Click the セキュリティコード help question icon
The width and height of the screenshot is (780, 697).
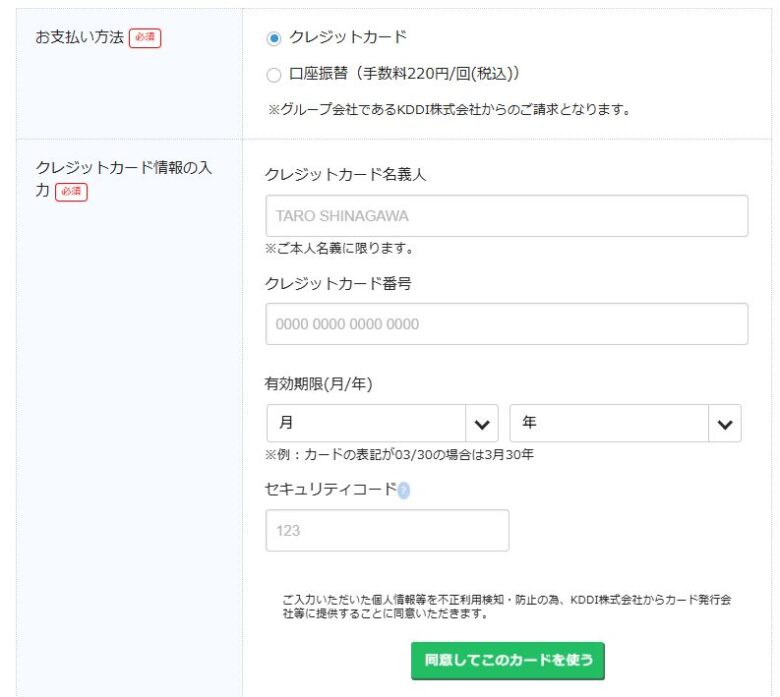point(403,491)
